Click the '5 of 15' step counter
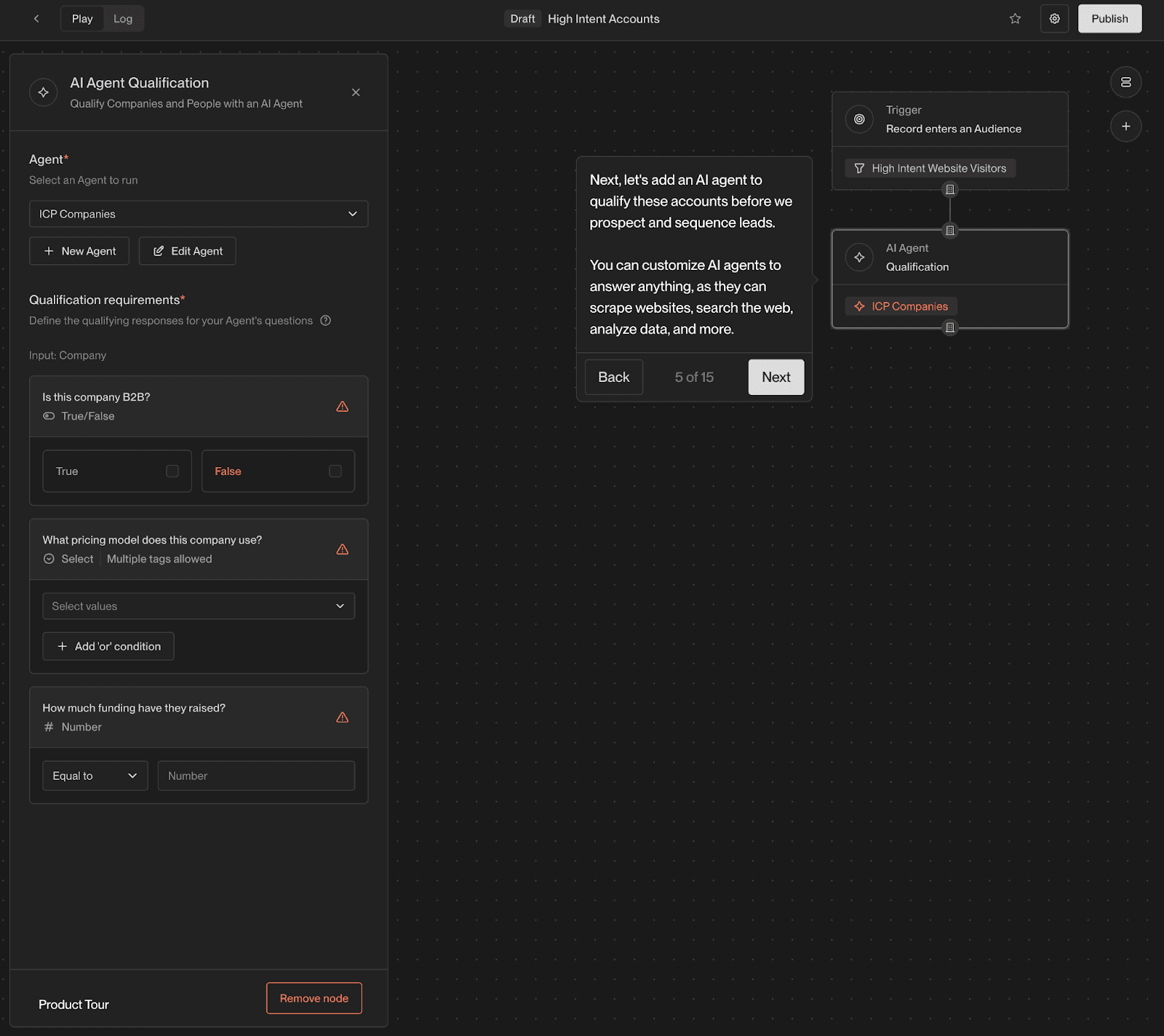This screenshot has width=1164, height=1036. point(694,377)
